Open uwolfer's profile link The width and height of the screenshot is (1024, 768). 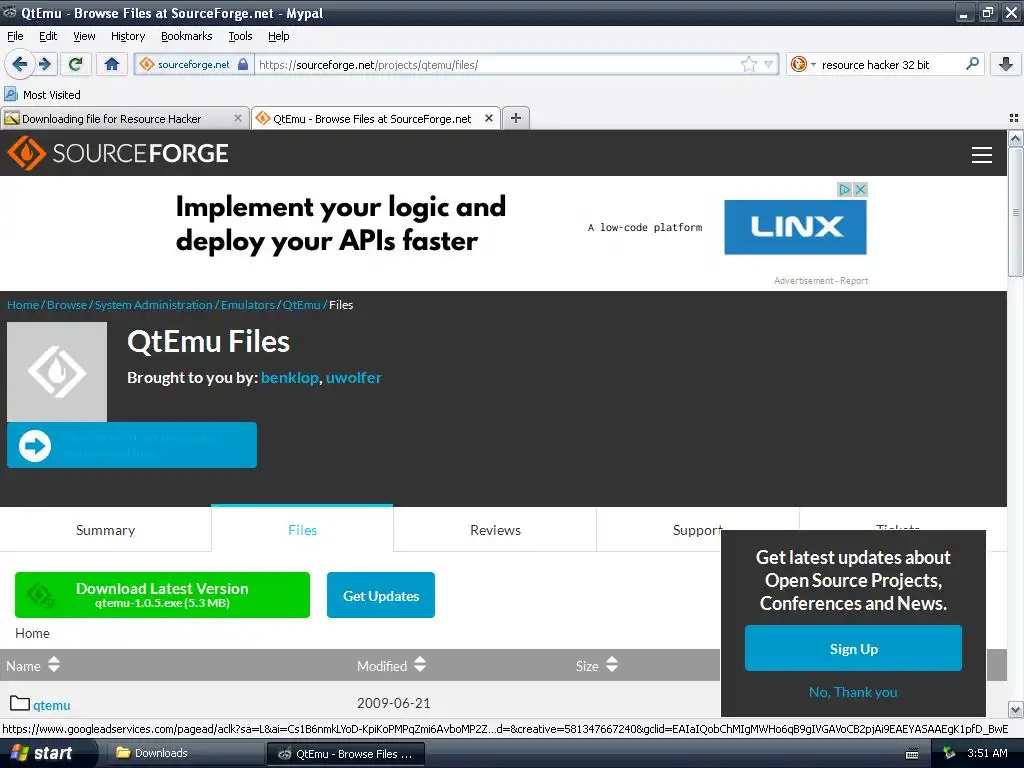(353, 377)
